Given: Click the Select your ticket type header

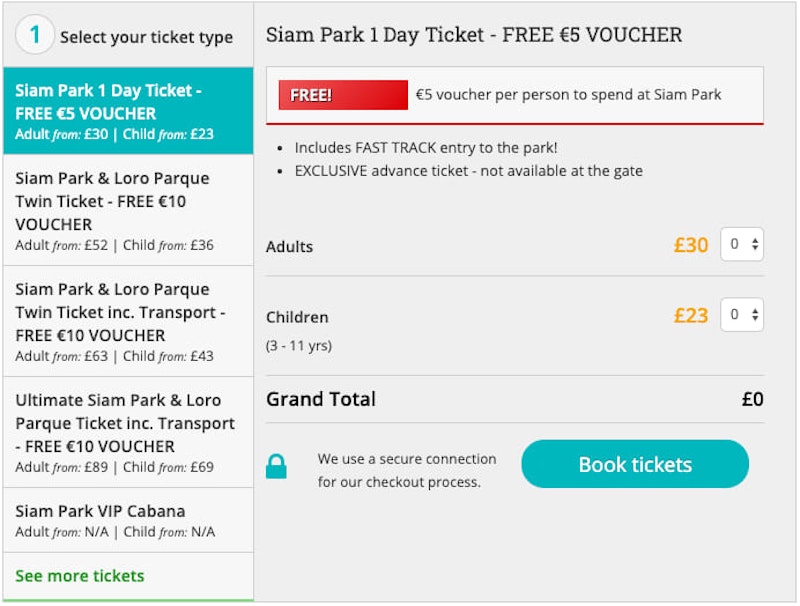Looking at the screenshot, I should click(x=146, y=38).
